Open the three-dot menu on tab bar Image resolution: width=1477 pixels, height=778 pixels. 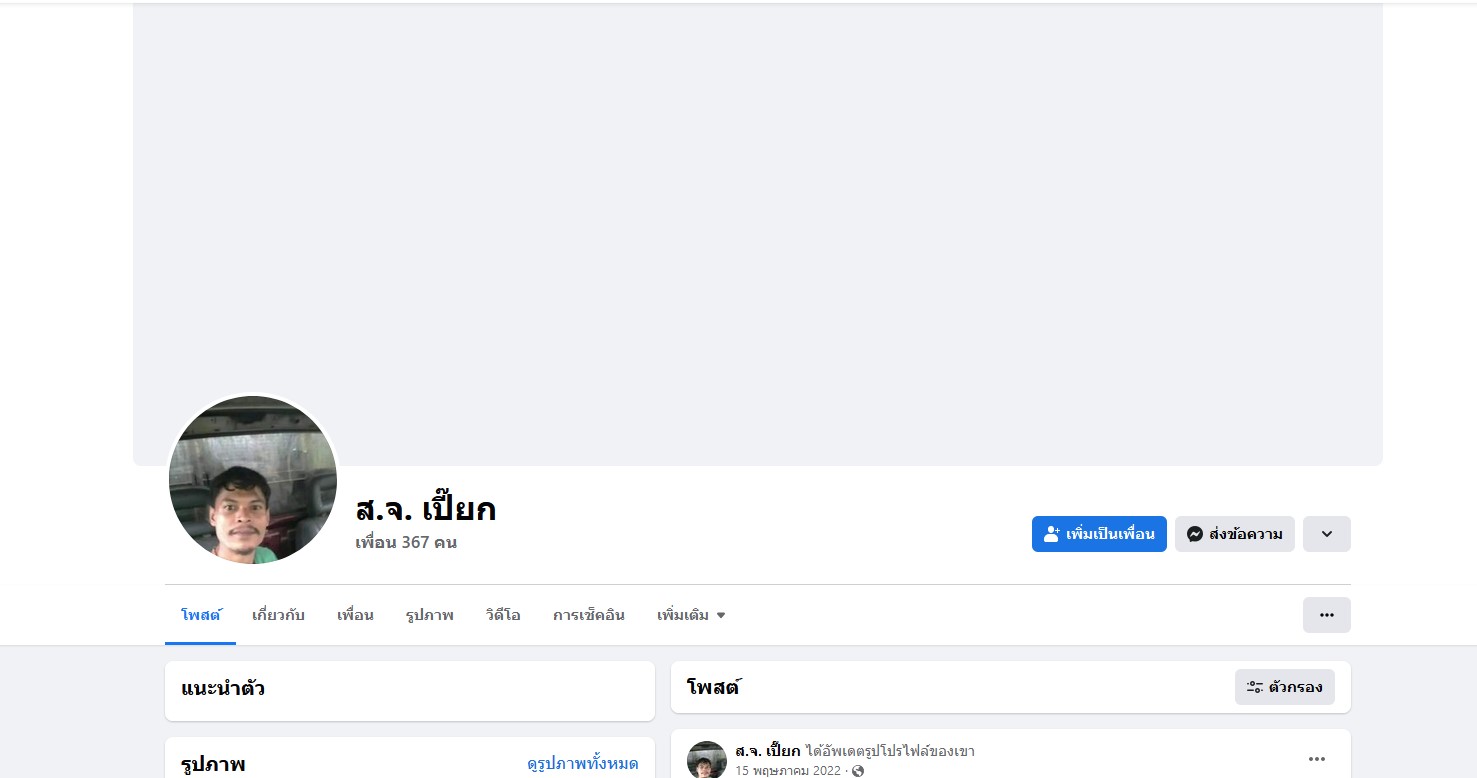tap(1327, 615)
